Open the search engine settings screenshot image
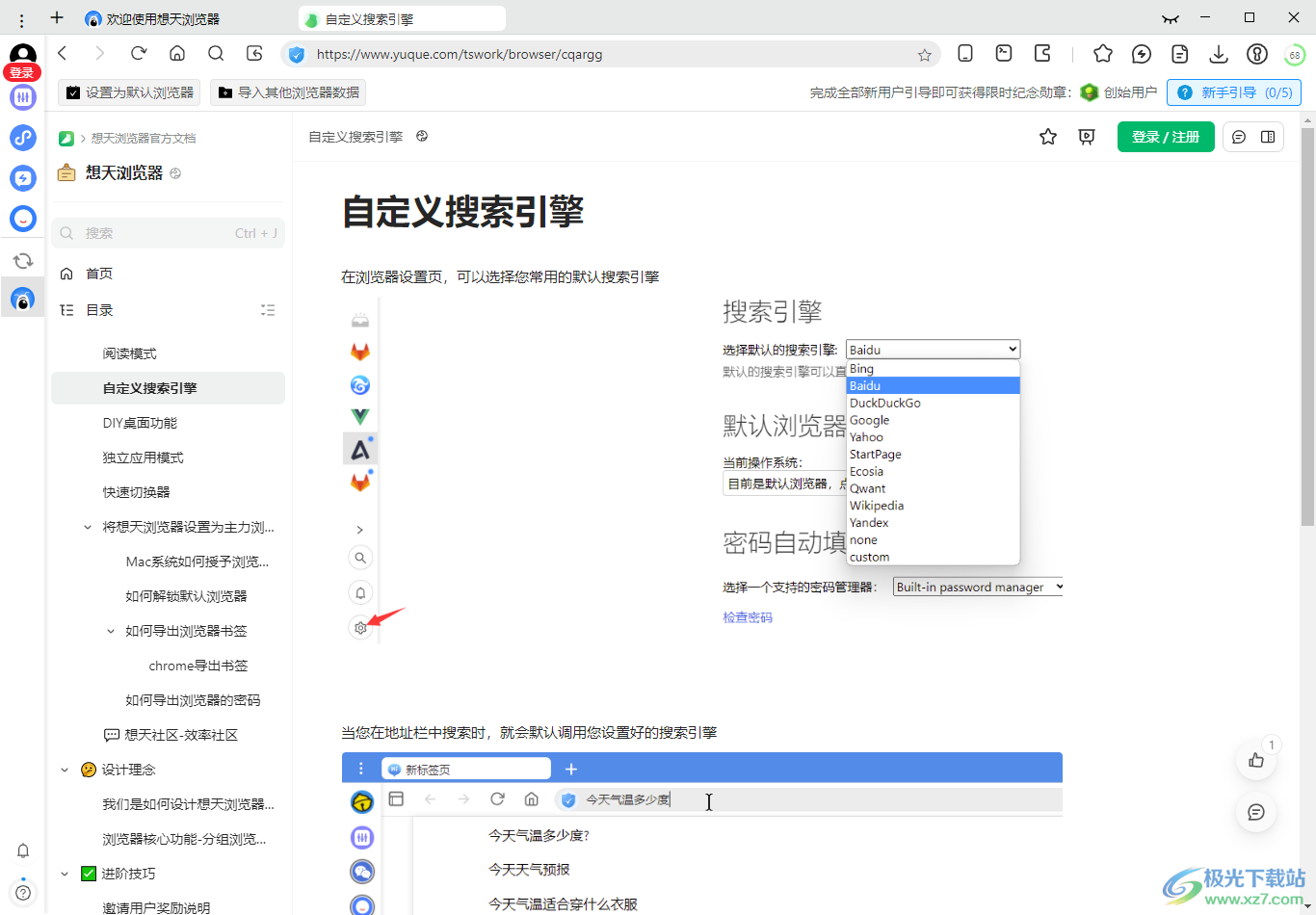The height and width of the screenshot is (915, 1316). [701, 470]
